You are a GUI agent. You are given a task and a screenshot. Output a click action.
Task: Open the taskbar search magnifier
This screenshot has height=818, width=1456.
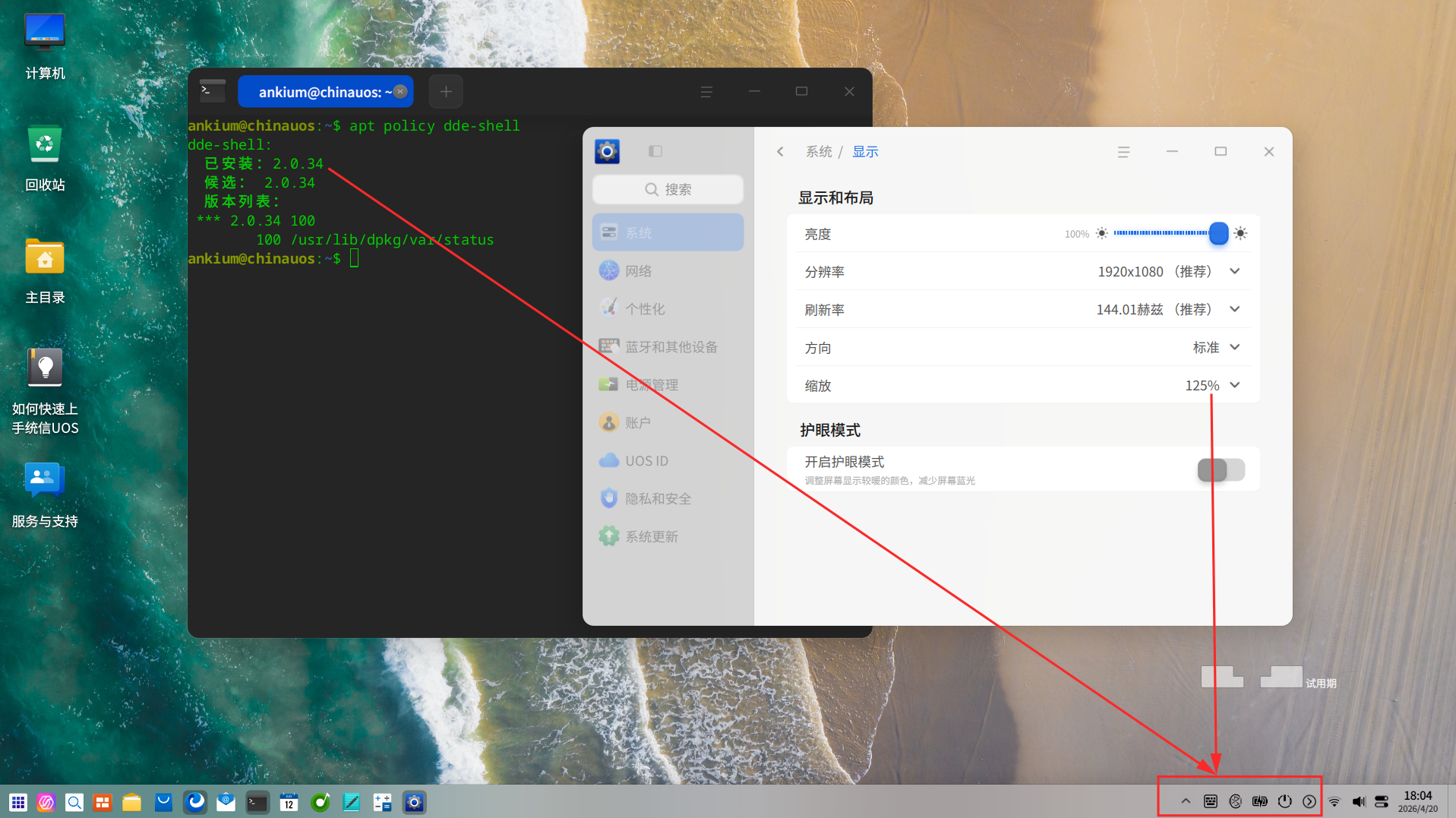tap(74, 802)
